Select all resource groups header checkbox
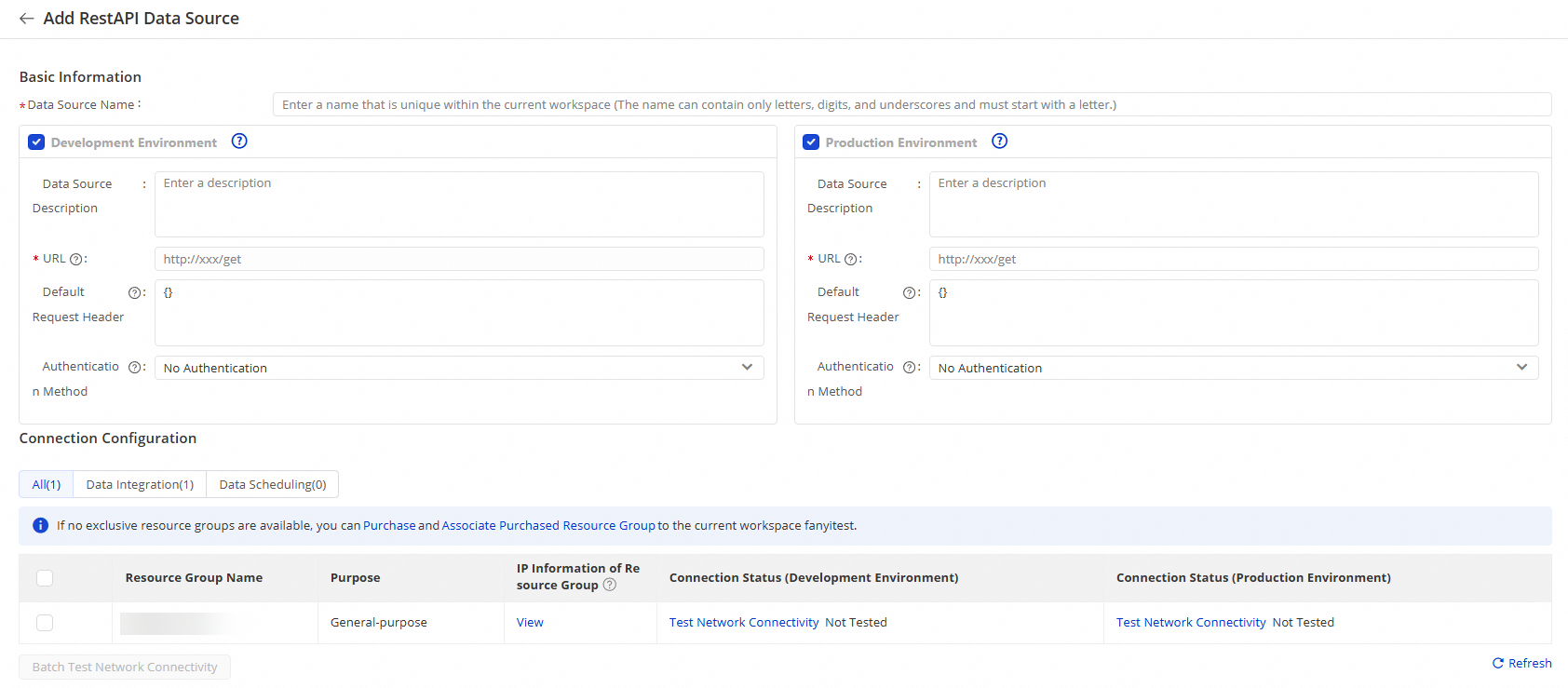 tap(45, 578)
